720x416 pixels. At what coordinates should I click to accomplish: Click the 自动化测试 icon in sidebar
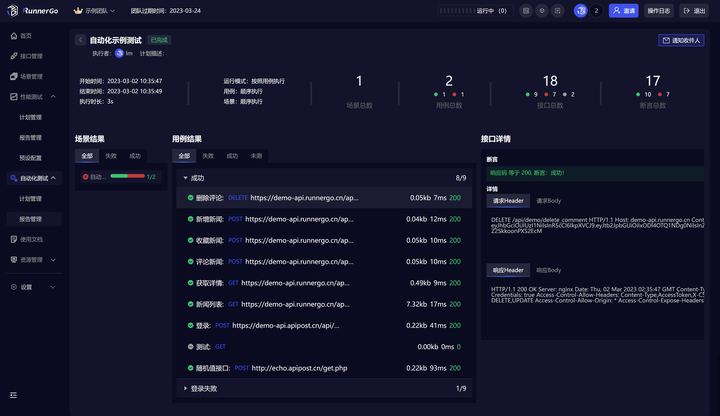click(14, 178)
